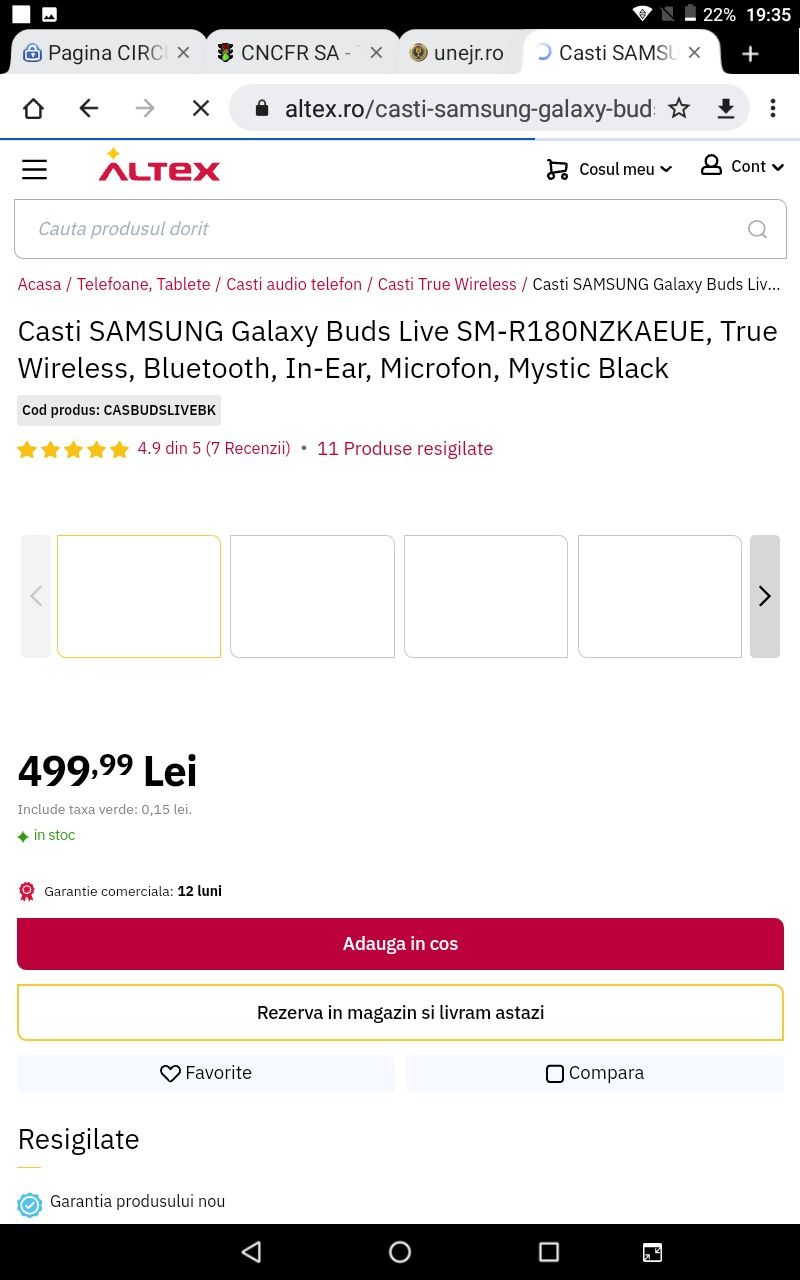This screenshot has height=1280, width=800.
Task: Click the Adauga in cos button
Action: tap(400, 944)
